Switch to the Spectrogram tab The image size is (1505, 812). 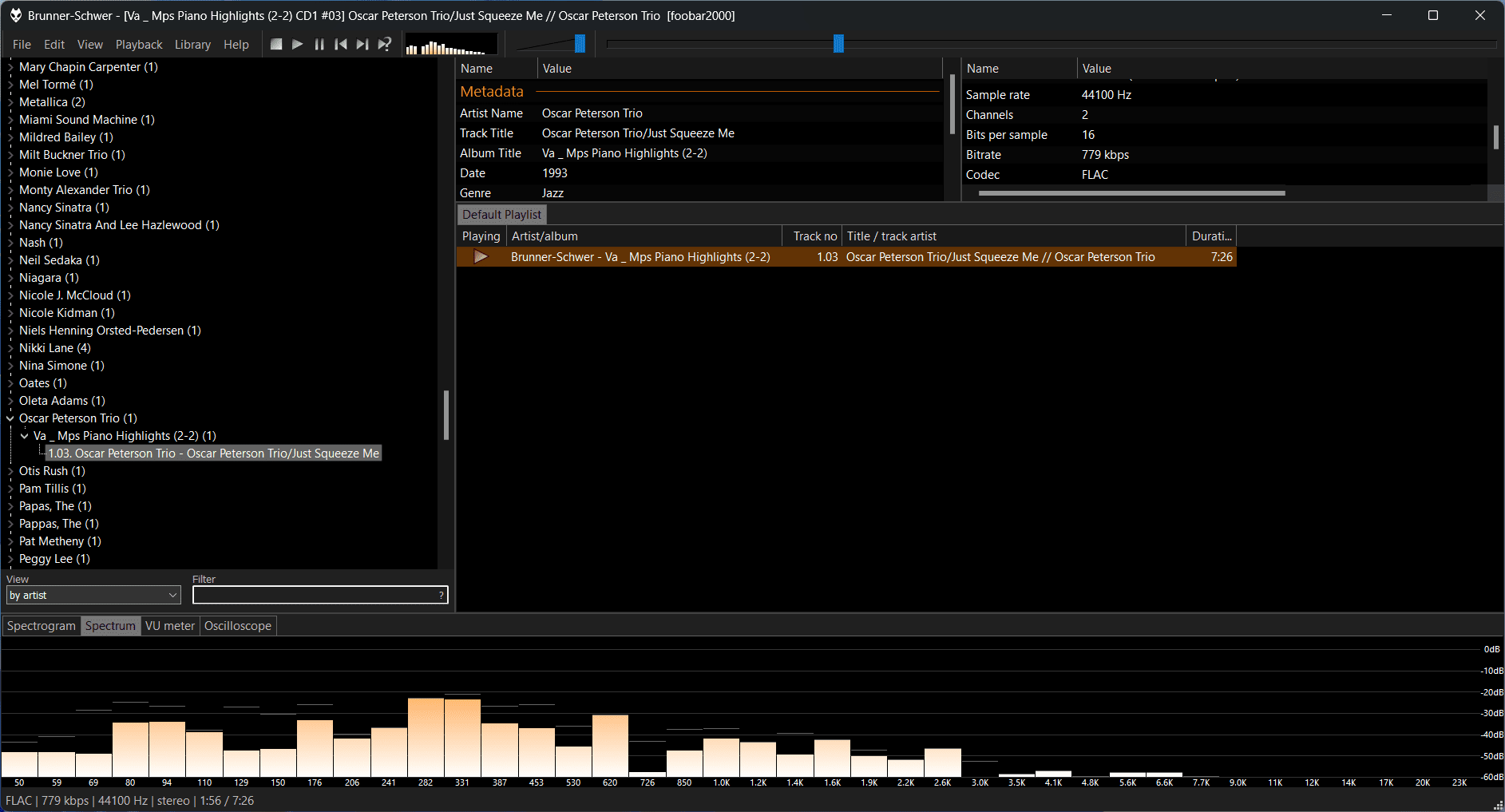pyautogui.click(x=42, y=626)
